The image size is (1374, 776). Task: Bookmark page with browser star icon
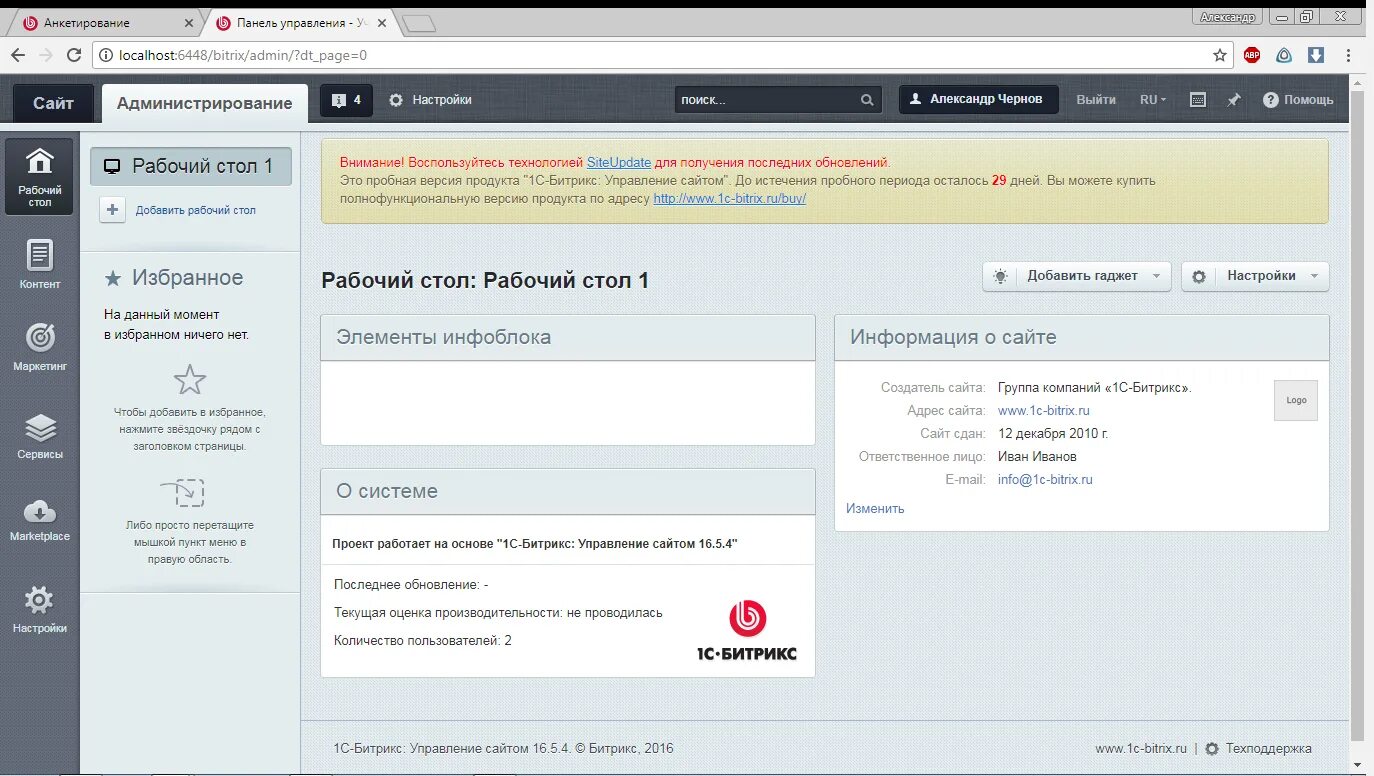[1220, 55]
